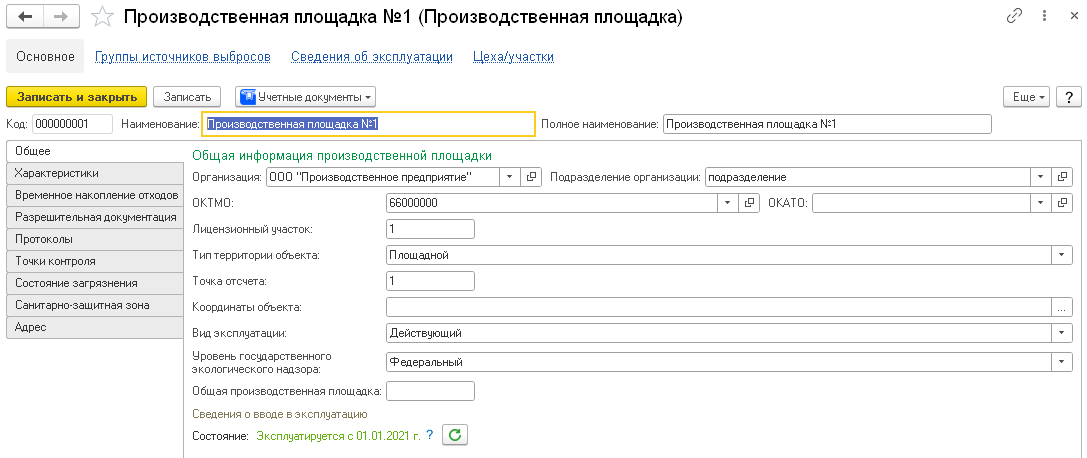Open the Организация record with its open button
The image size is (1087, 458).
tap(532, 177)
